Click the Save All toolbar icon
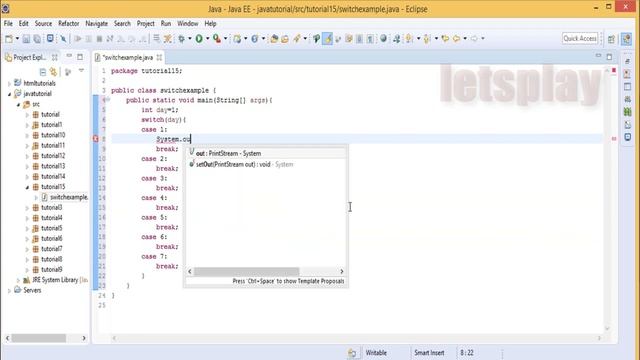The height and width of the screenshot is (360, 640). point(37,39)
